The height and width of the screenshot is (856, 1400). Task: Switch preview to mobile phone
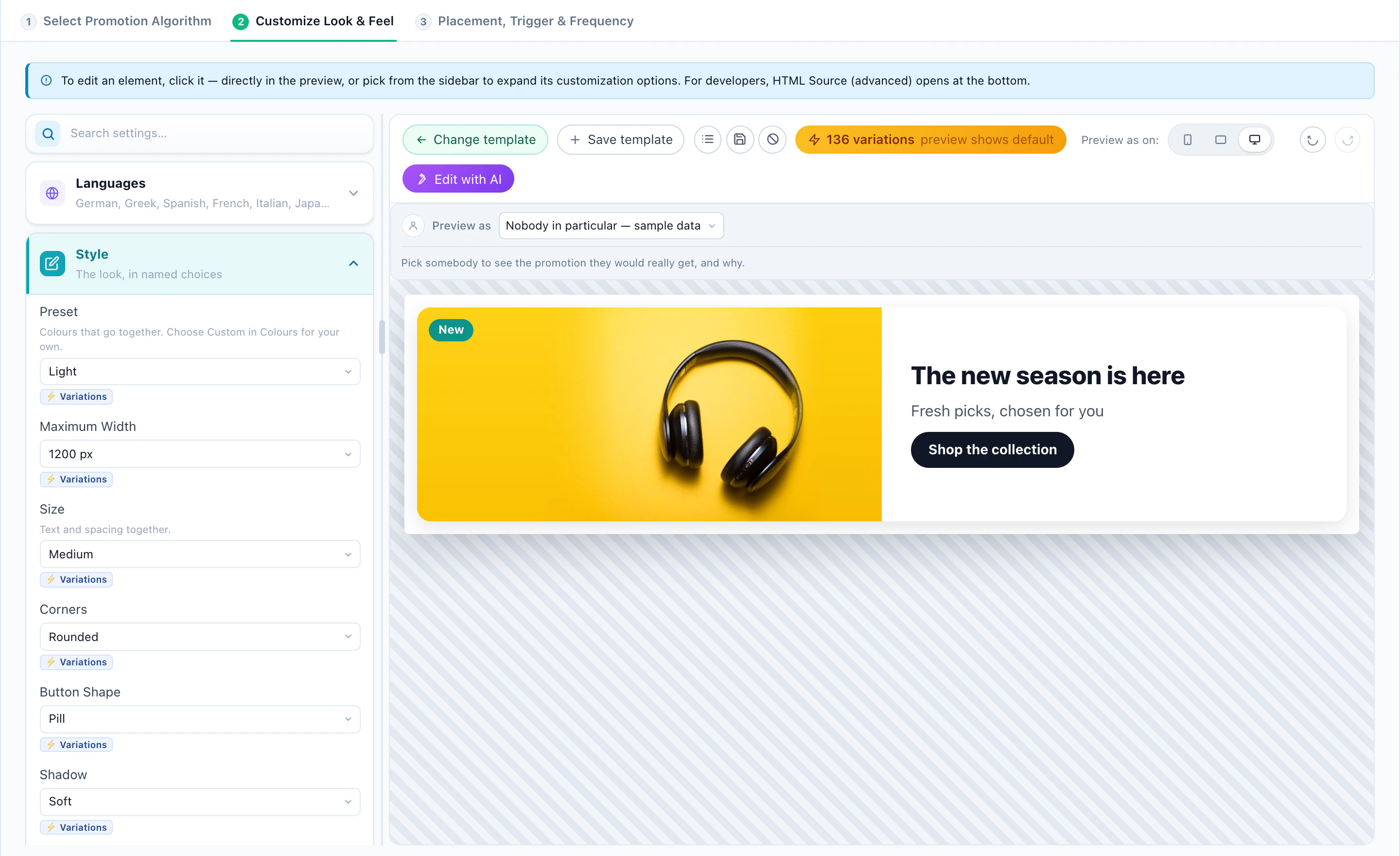click(x=1188, y=140)
